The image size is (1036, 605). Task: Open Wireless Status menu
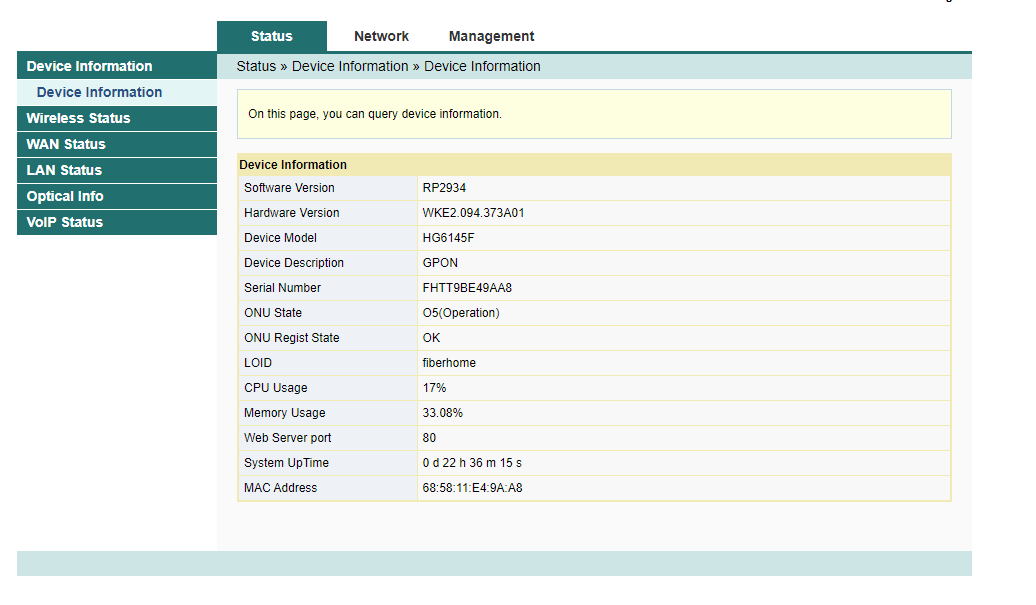[117, 118]
